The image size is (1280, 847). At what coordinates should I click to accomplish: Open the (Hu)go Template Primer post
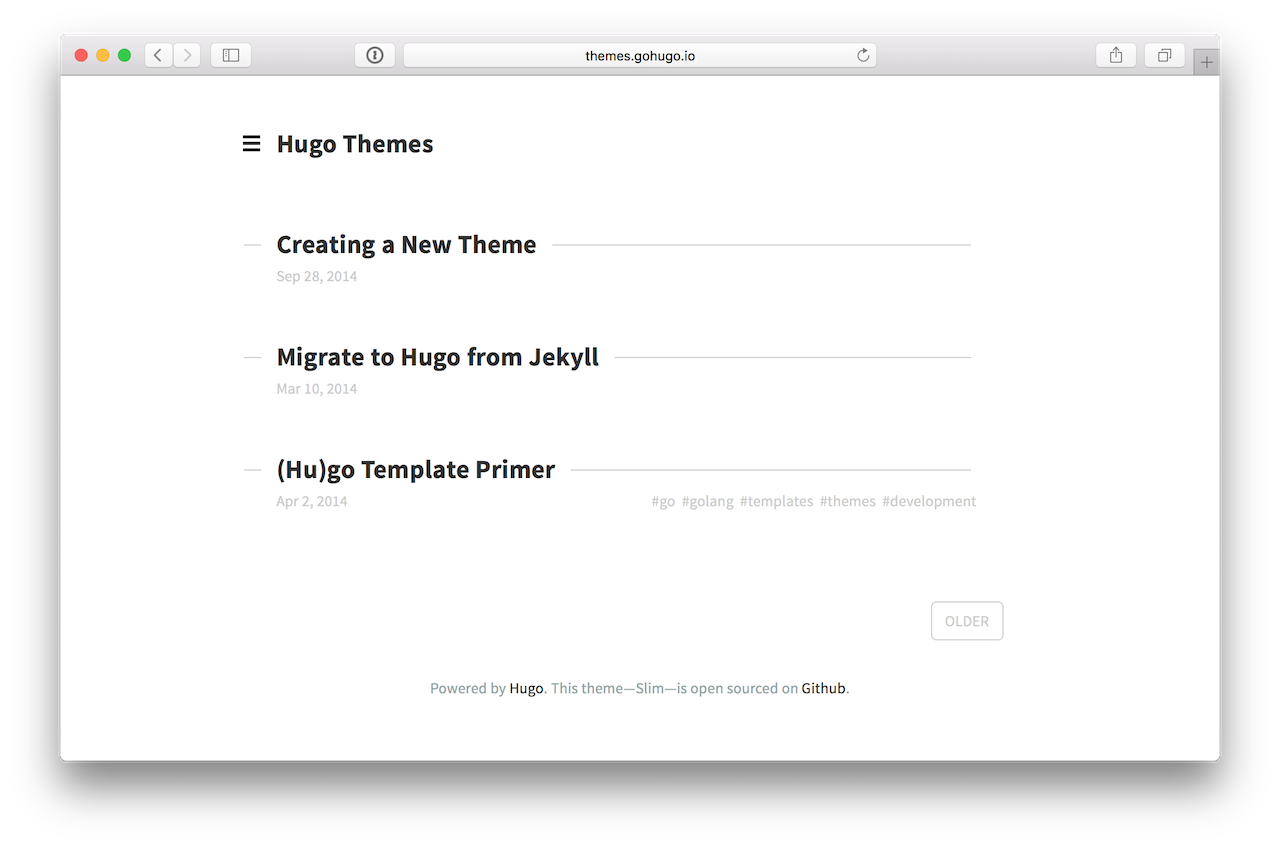pos(416,470)
